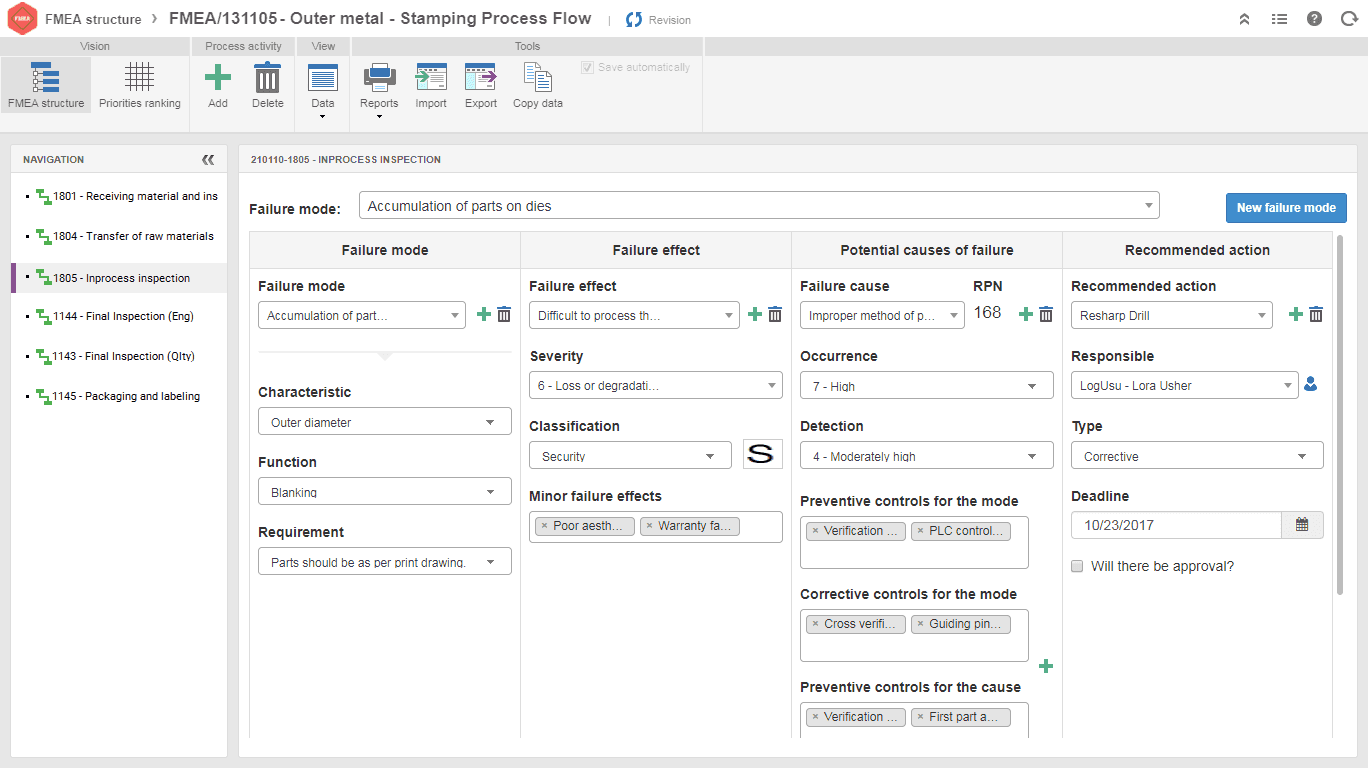This screenshot has height=768, width=1368.
Task: Click the Copy data tool
Action: coord(538,85)
